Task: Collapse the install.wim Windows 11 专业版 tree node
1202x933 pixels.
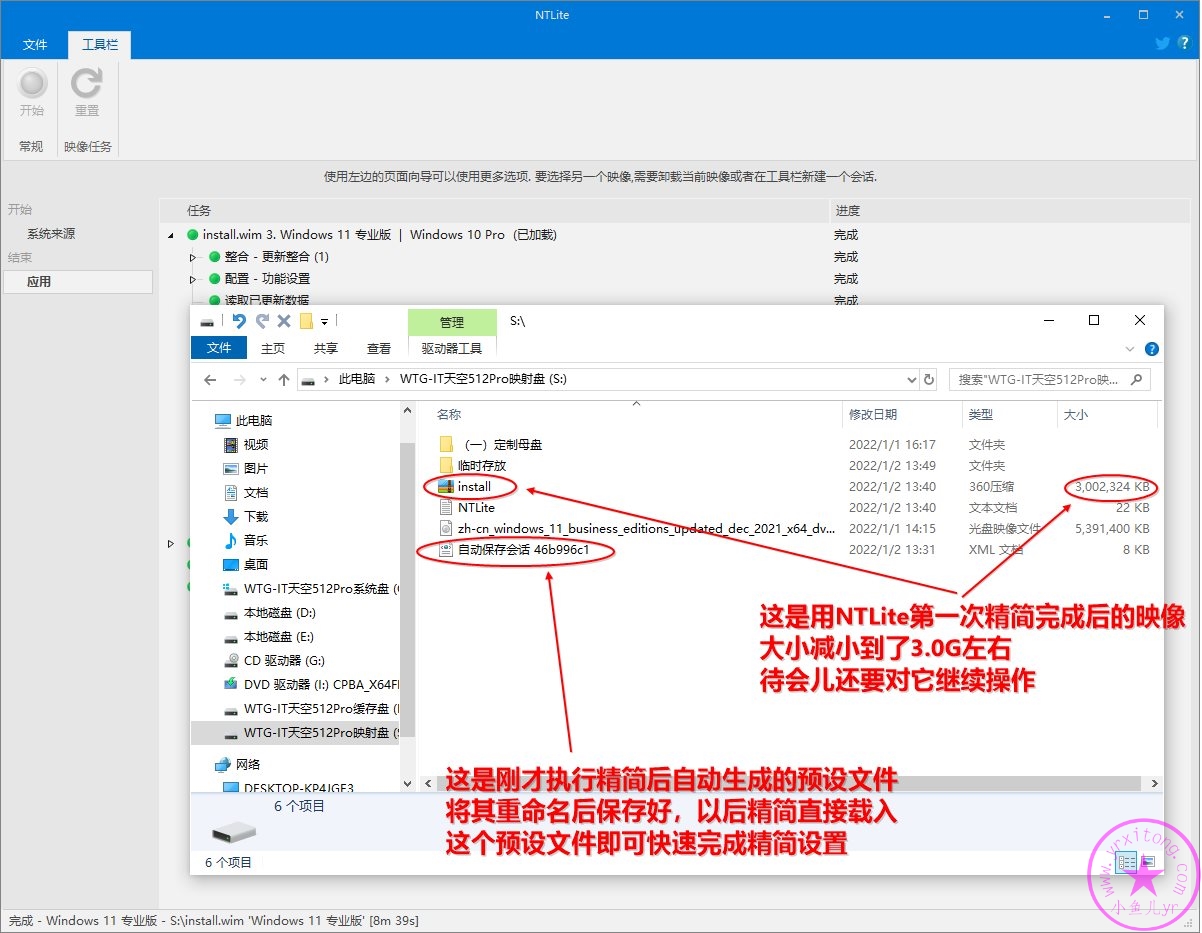Action: tap(171, 235)
